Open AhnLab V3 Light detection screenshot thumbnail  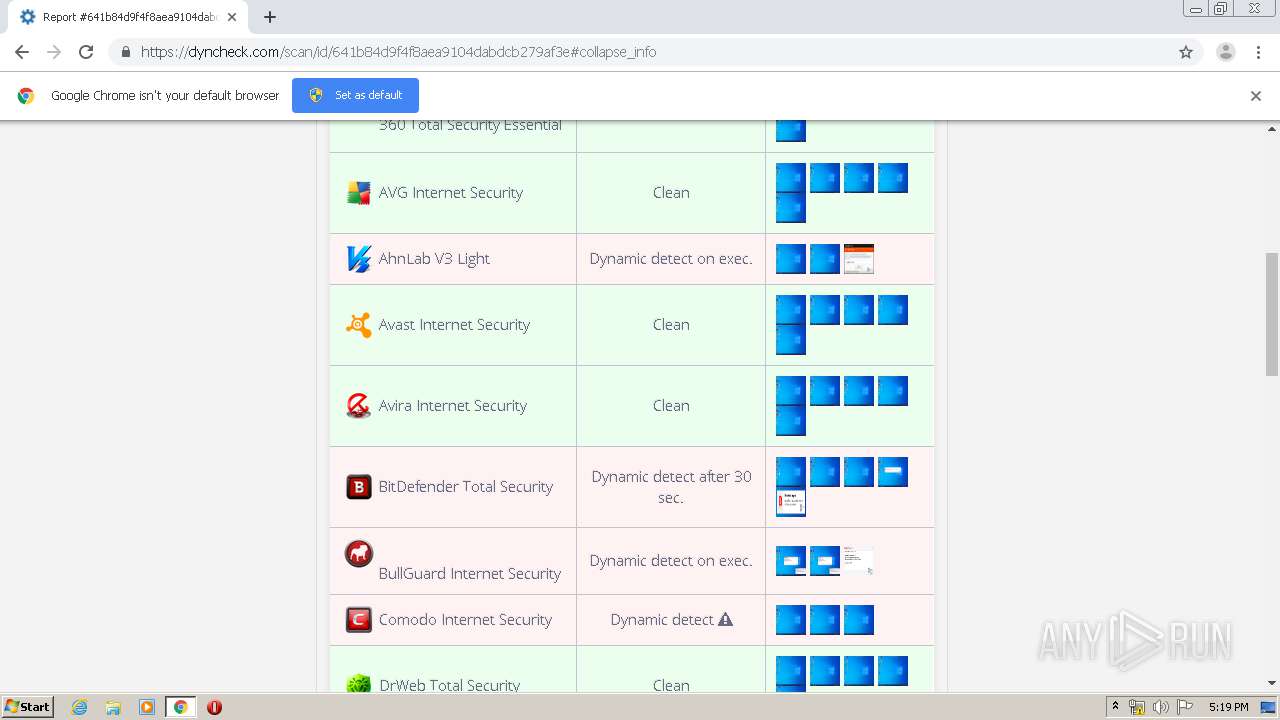click(859, 259)
